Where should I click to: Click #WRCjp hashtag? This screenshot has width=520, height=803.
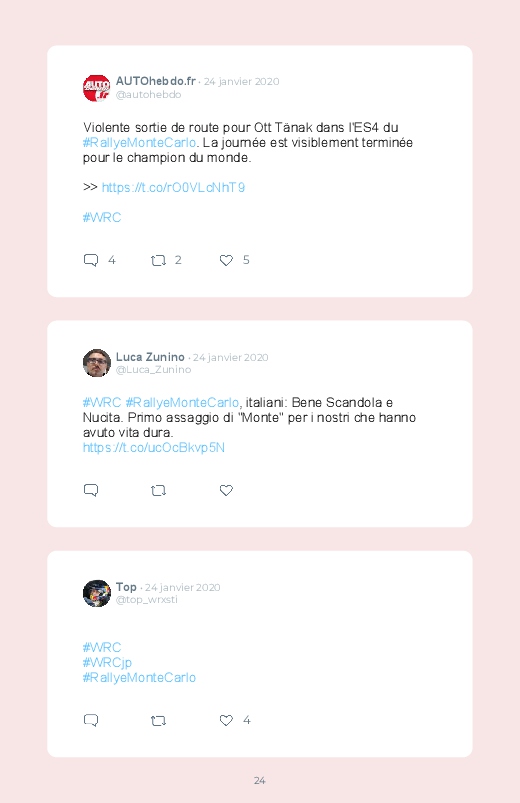pyautogui.click(x=107, y=662)
